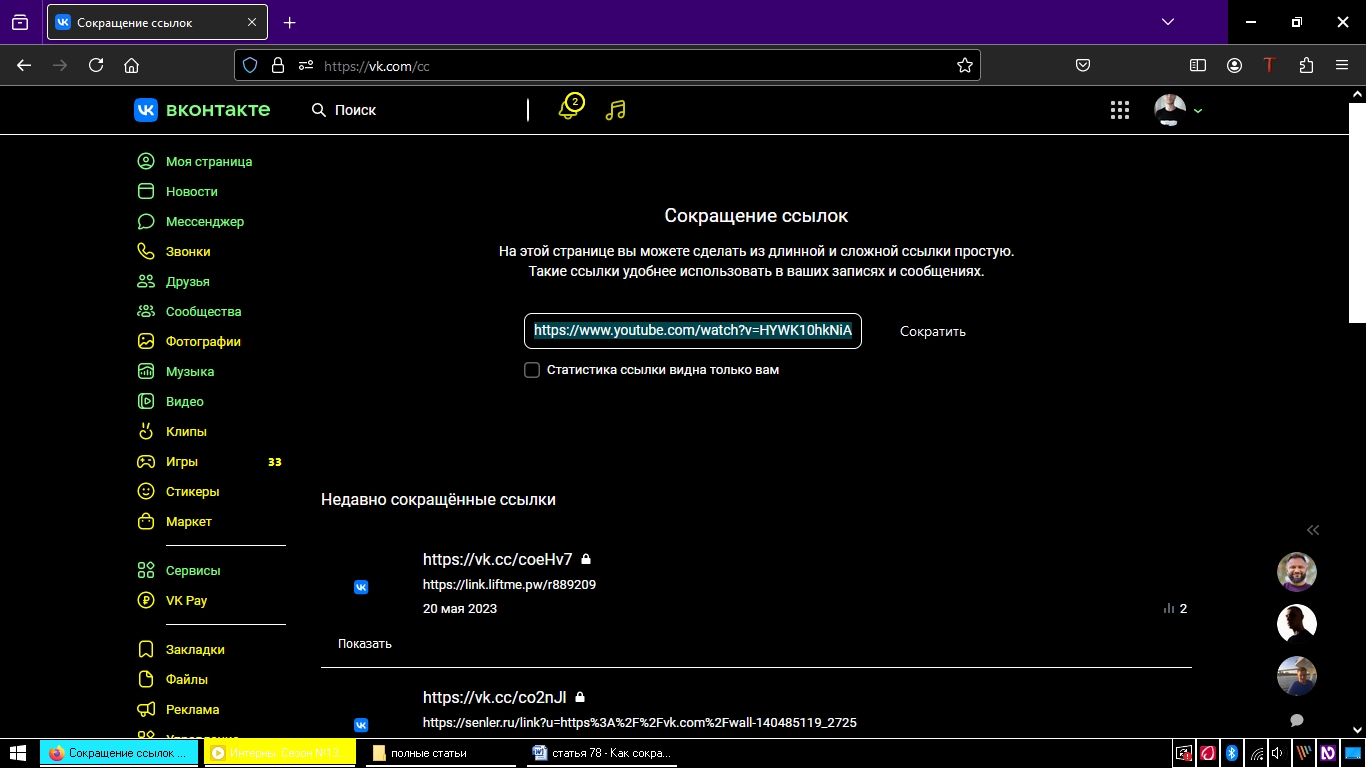Click the Игры gamepad icon
The height and width of the screenshot is (768, 1366).
(146, 461)
